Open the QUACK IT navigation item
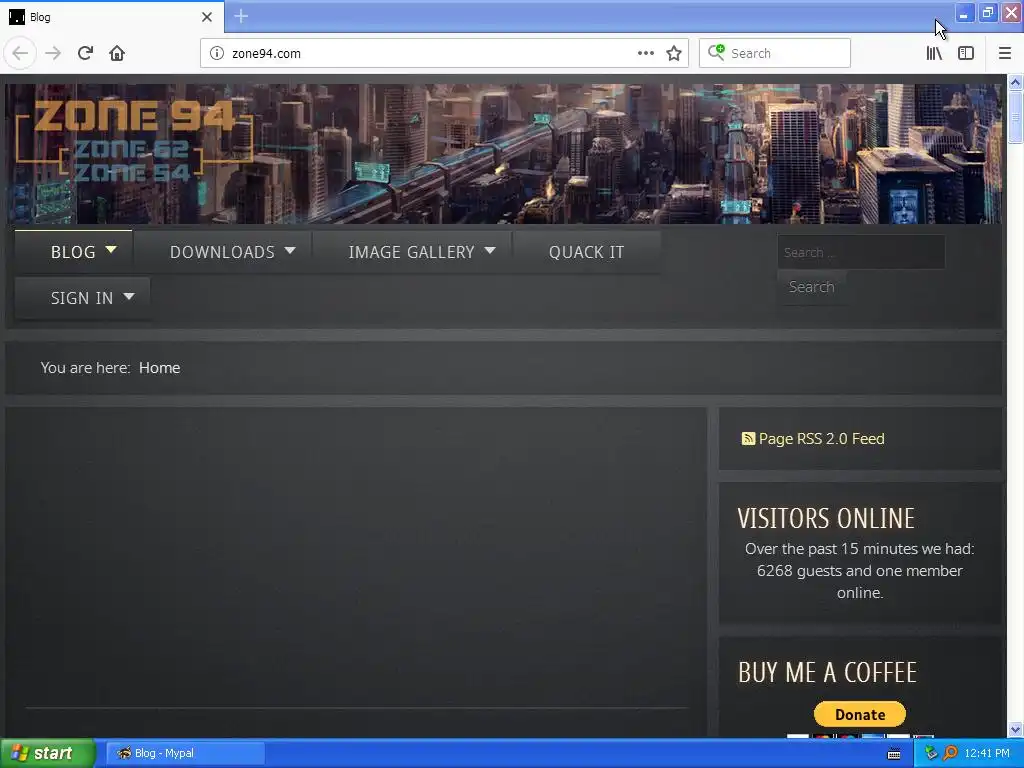Image resolution: width=1024 pixels, height=768 pixels. [x=586, y=252]
